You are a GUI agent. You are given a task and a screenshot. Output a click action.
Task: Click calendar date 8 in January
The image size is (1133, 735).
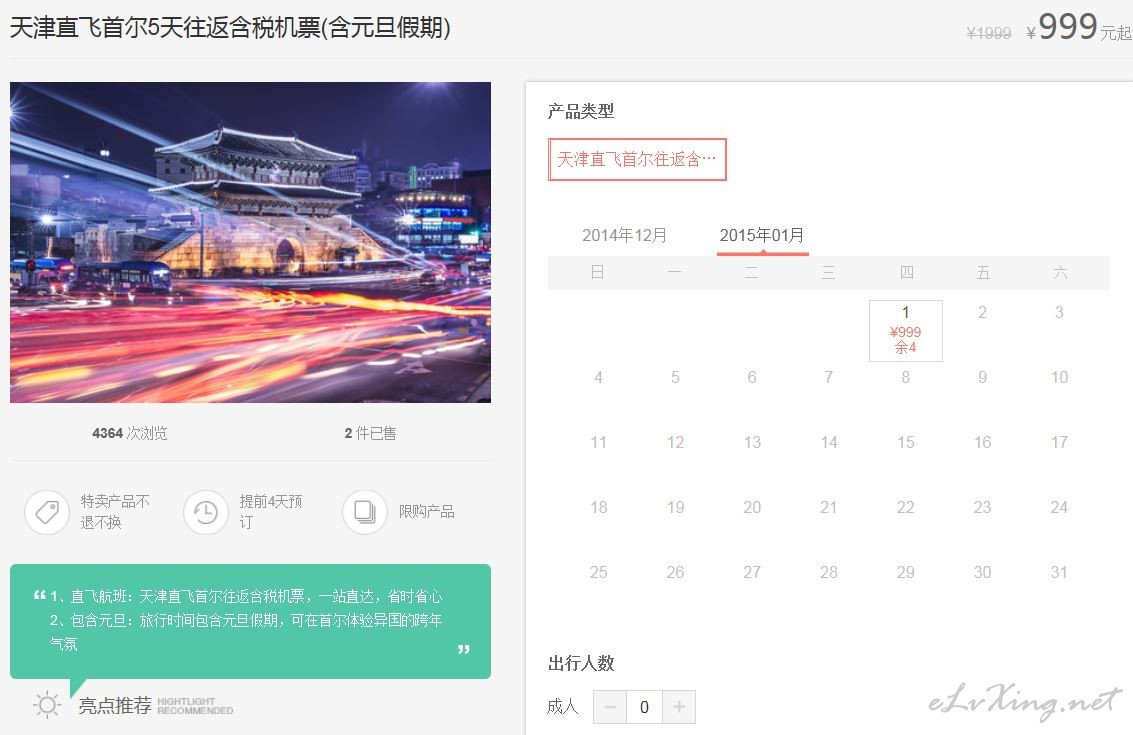pos(905,377)
